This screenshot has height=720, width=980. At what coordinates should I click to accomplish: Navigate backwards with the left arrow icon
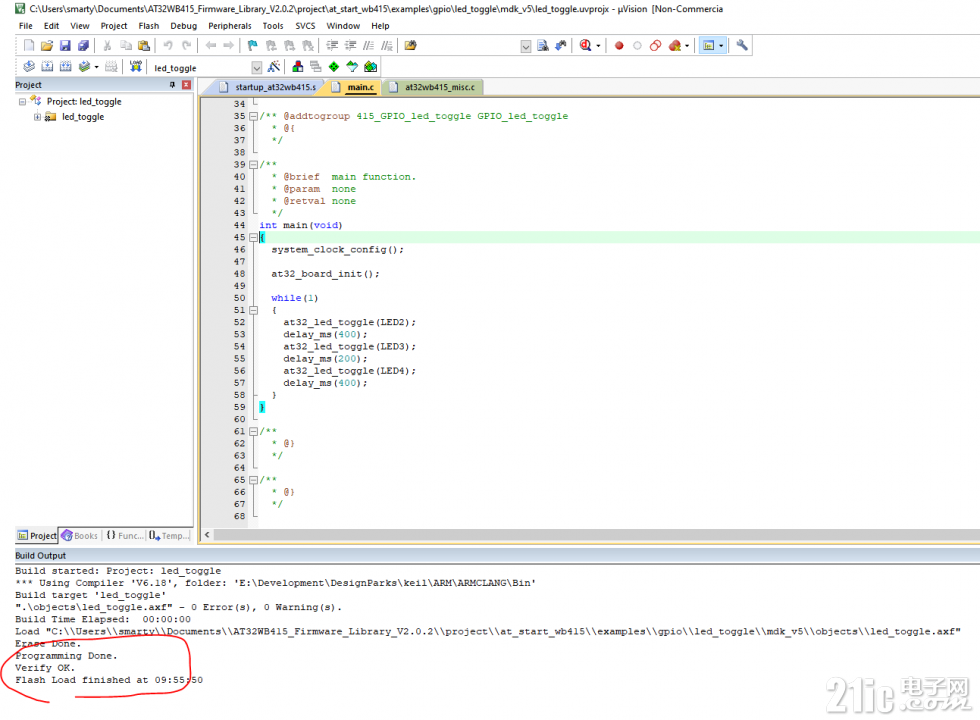[211, 46]
